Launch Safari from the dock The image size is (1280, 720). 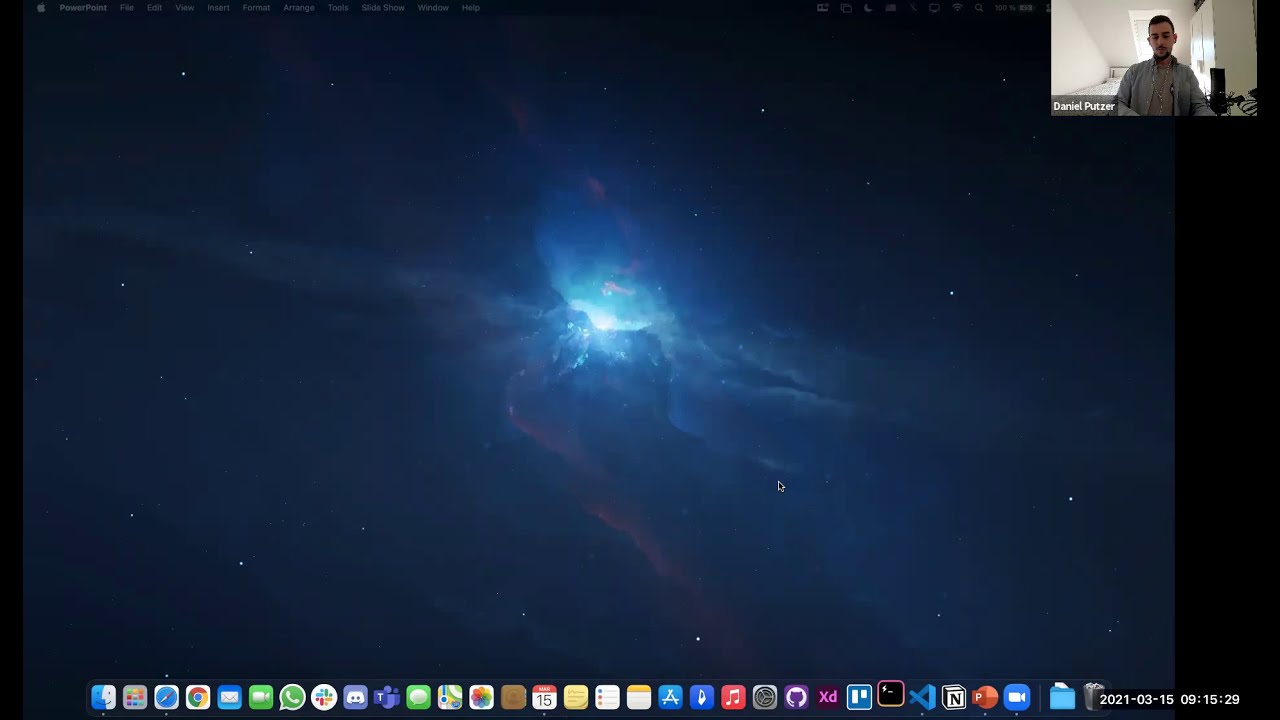click(x=166, y=697)
